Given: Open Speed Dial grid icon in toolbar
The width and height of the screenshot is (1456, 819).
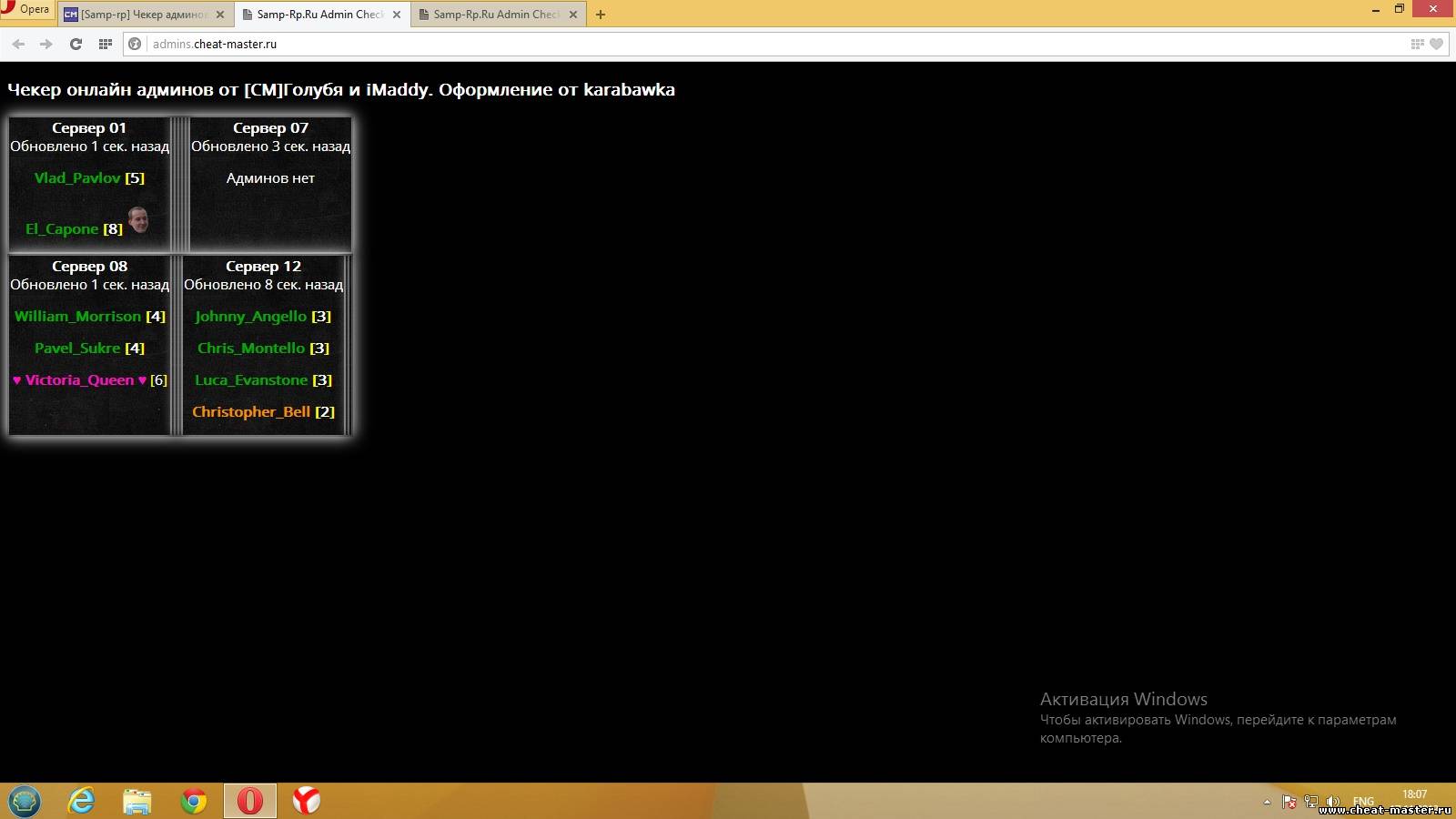Looking at the screenshot, I should click(x=106, y=44).
